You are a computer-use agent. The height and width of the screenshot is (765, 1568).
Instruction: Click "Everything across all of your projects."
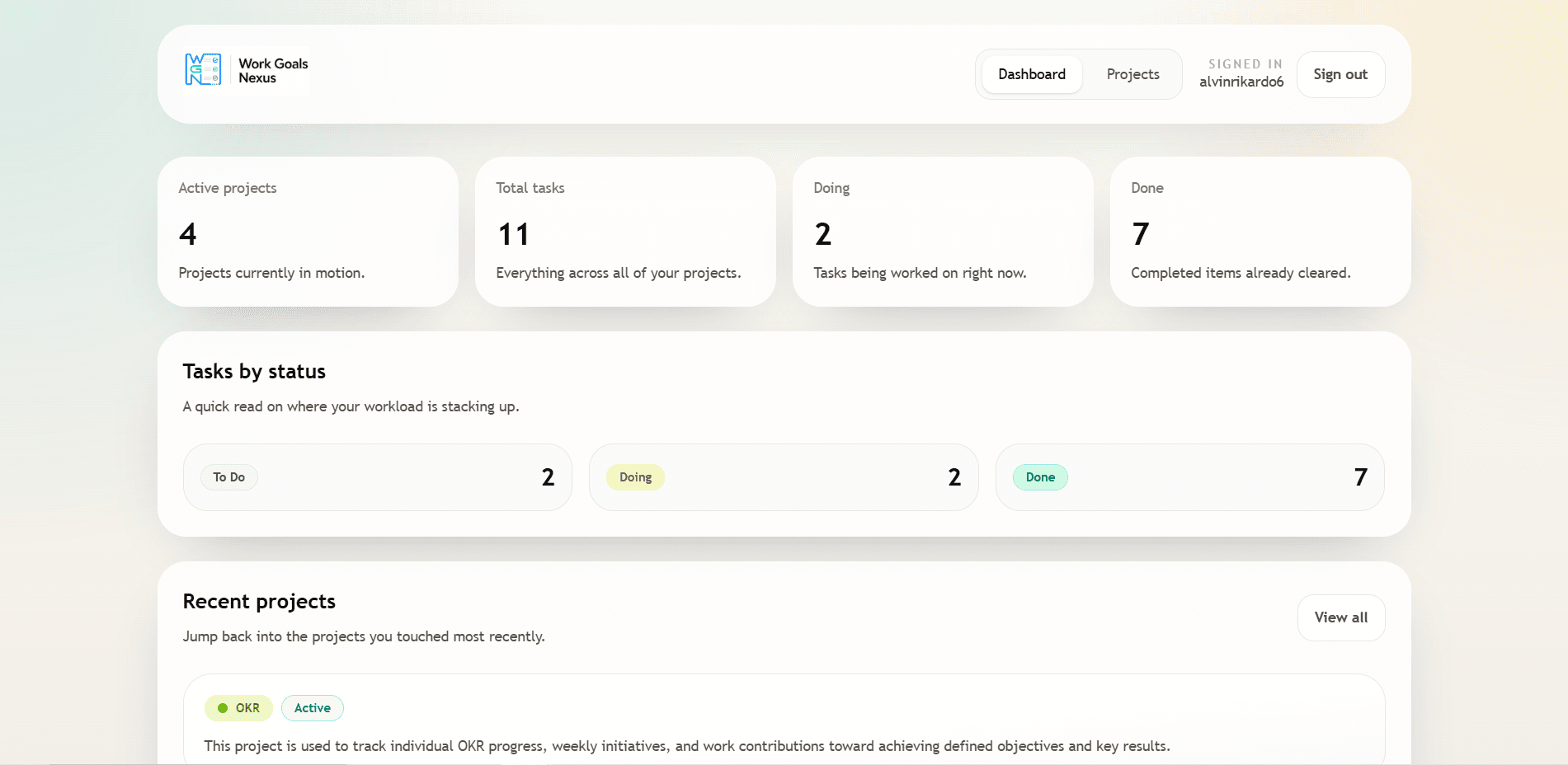[x=619, y=273]
